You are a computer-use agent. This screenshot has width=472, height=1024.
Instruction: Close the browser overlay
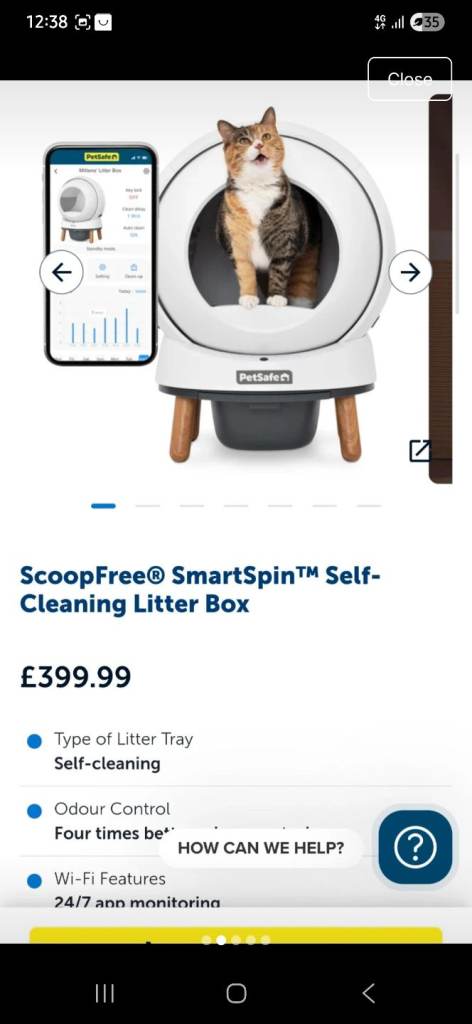pos(409,79)
